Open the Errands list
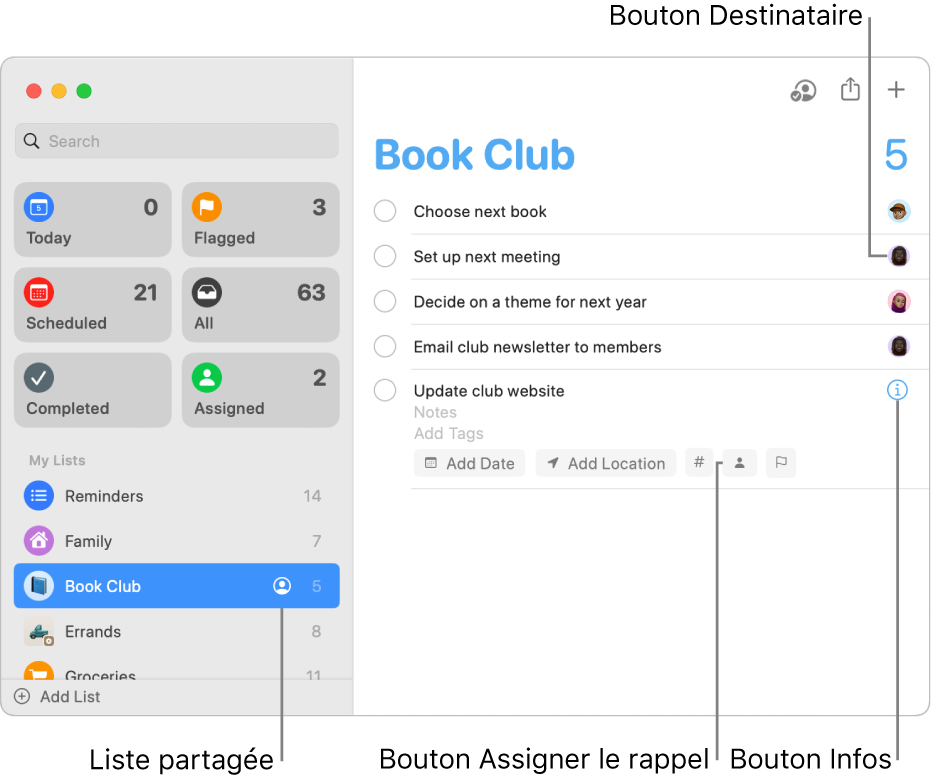The width and height of the screenshot is (931, 782). pos(92,632)
